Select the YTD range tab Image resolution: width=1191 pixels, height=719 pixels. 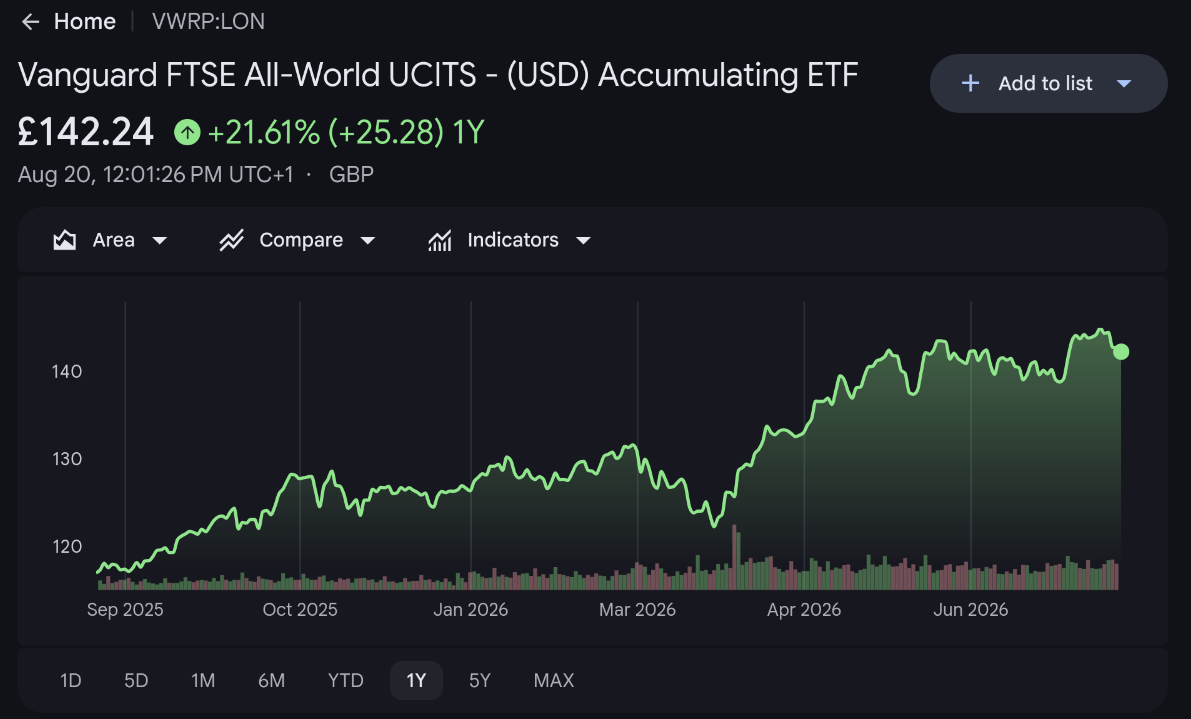tap(346, 680)
